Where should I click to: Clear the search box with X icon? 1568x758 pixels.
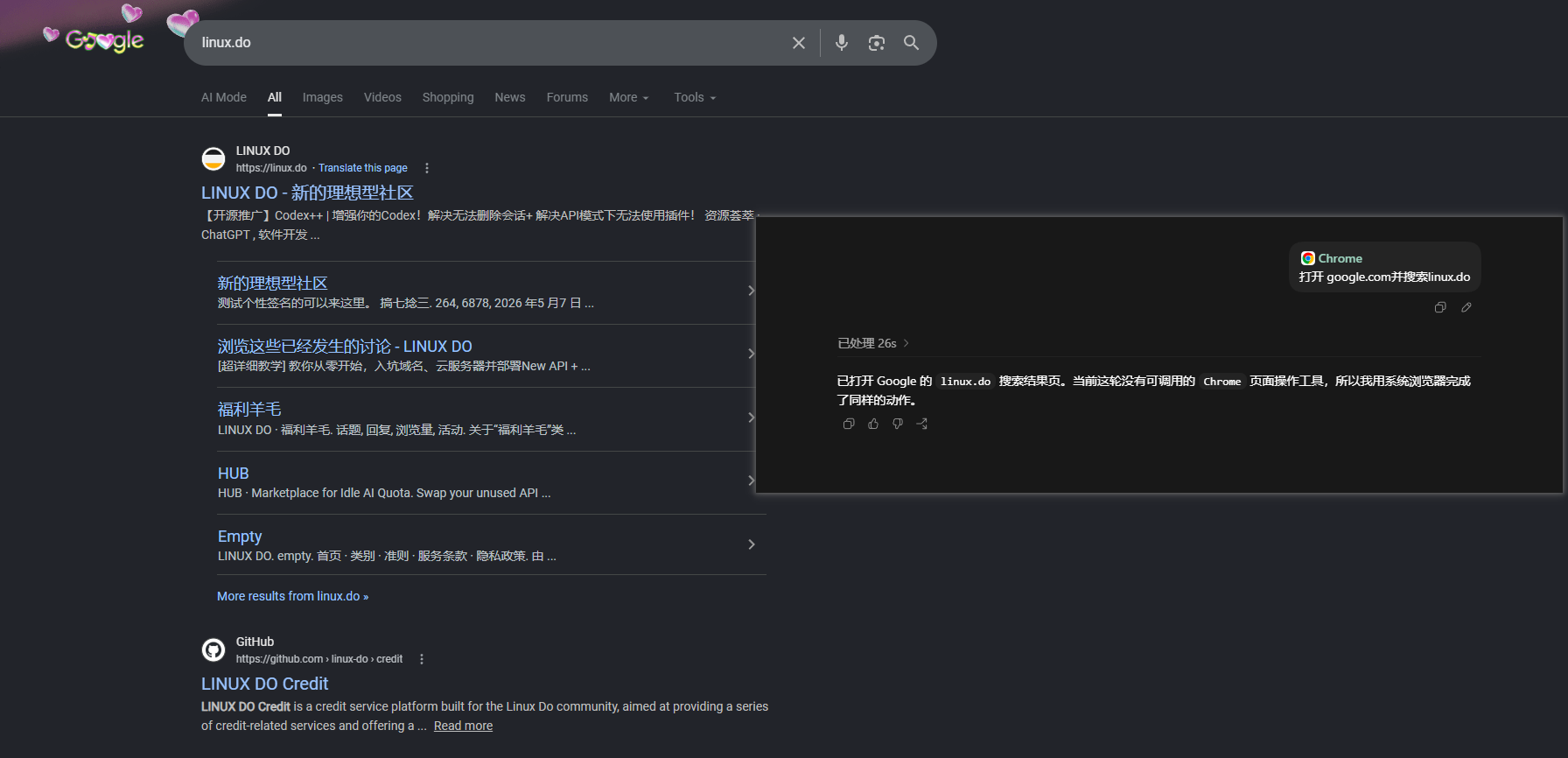(798, 43)
